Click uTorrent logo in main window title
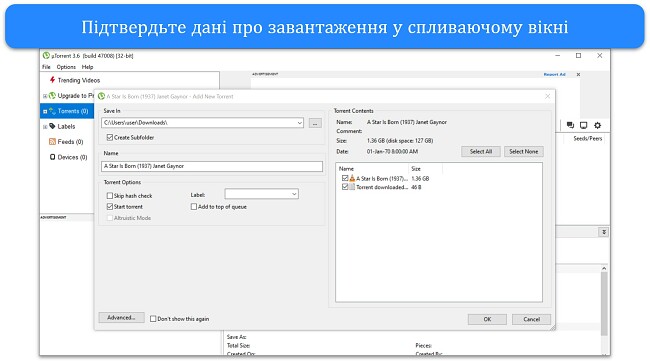The height and width of the screenshot is (361, 650). (x=46, y=56)
